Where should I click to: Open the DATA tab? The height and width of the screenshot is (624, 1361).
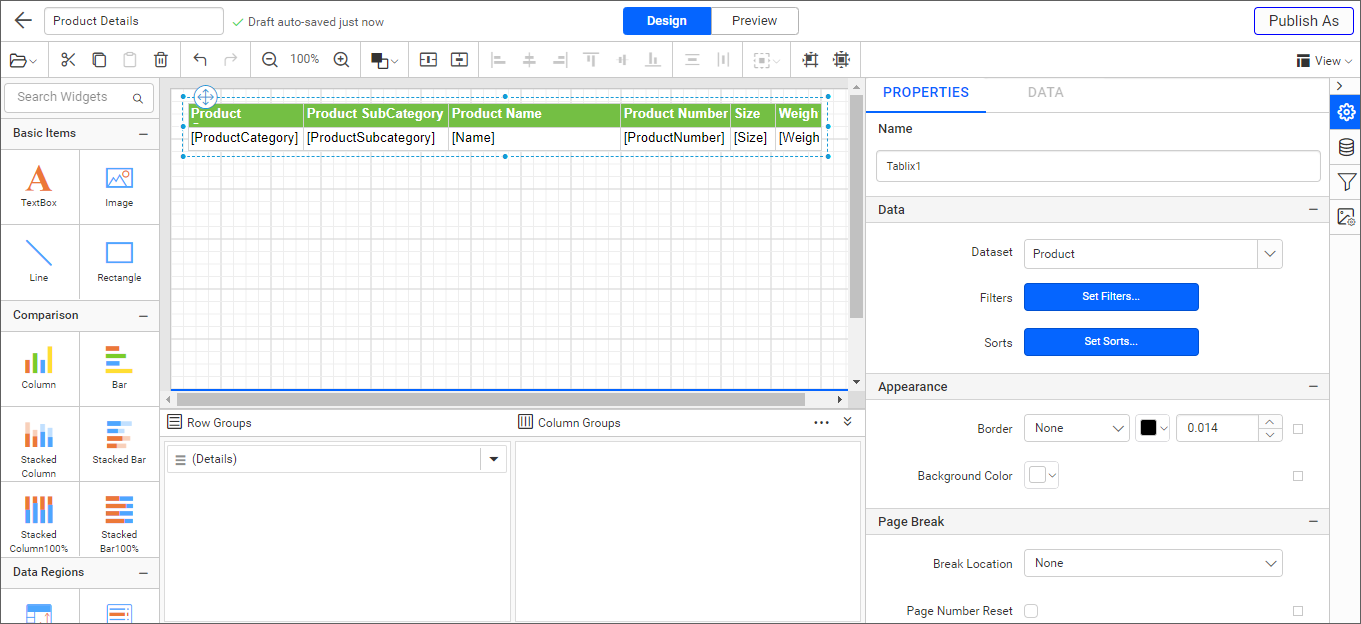(x=1046, y=93)
